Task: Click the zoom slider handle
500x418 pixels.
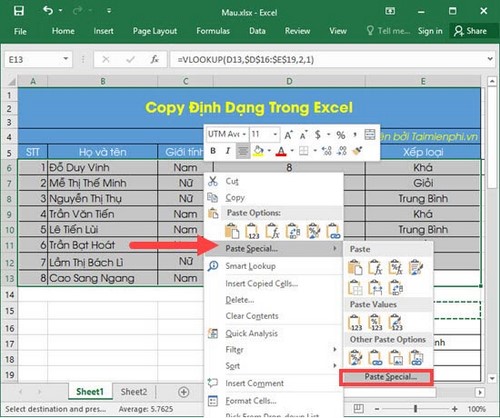Action: tap(416, 409)
